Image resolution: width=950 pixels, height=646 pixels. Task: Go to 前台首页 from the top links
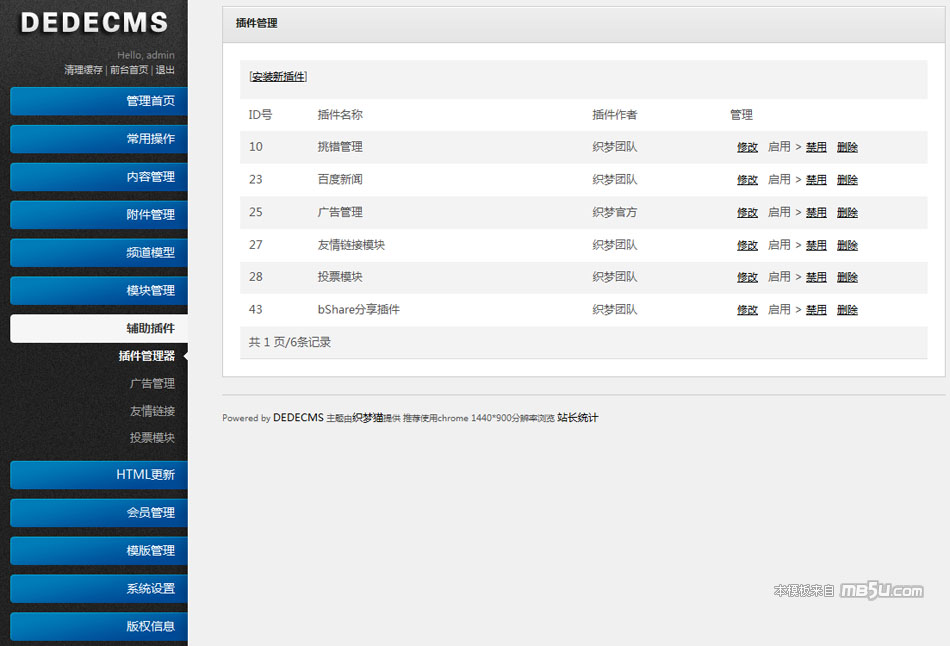coord(129,70)
